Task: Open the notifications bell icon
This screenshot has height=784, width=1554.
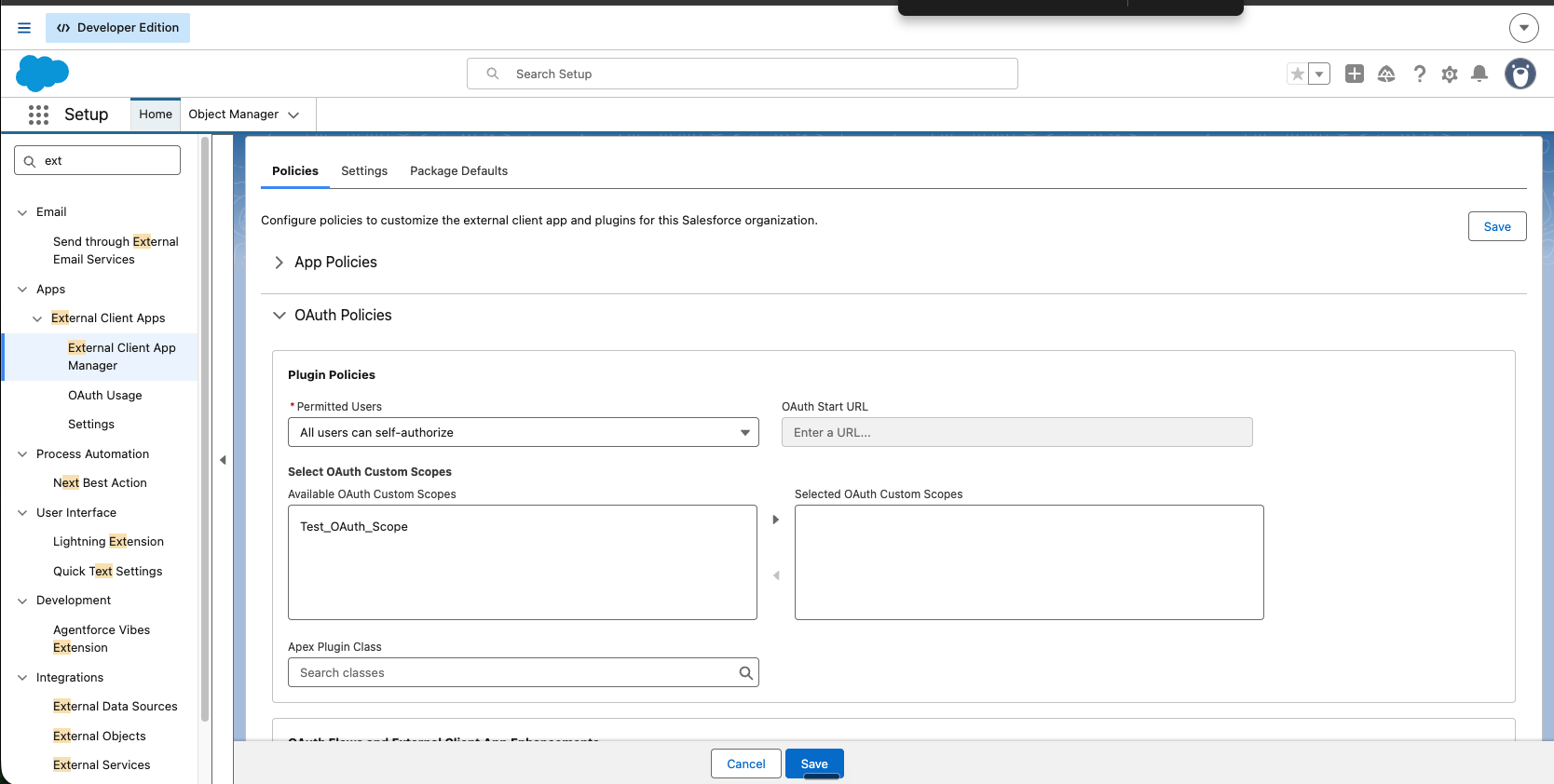Action: 1479,74
